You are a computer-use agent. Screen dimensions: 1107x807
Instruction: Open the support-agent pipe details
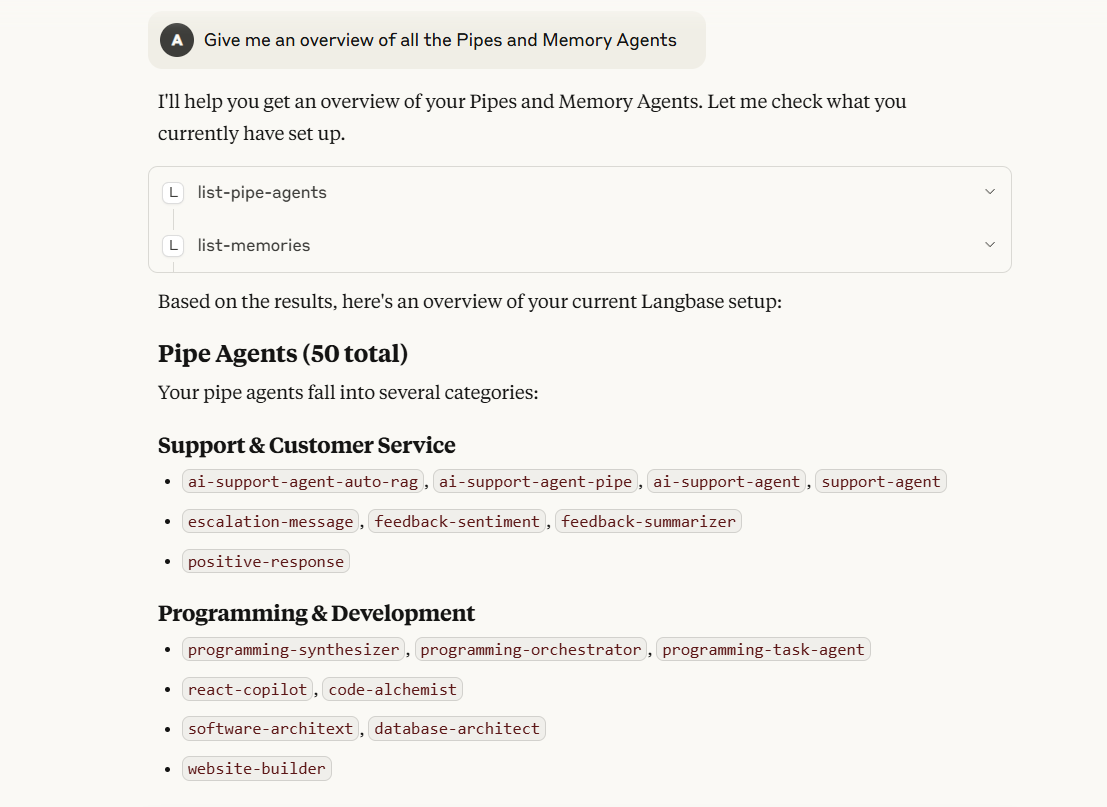[x=880, y=481]
